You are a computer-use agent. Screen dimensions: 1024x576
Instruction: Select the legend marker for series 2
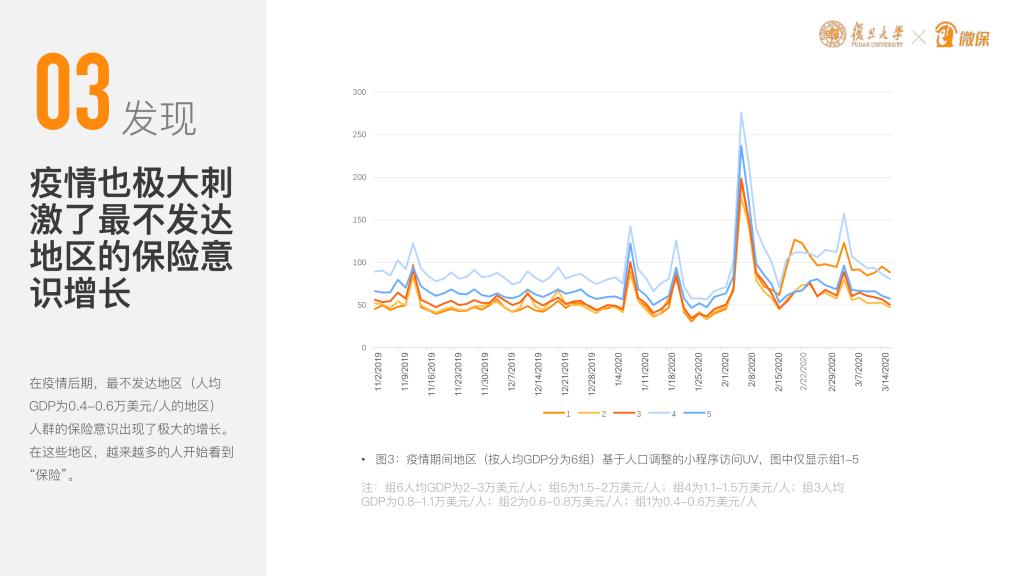click(x=589, y=413)
